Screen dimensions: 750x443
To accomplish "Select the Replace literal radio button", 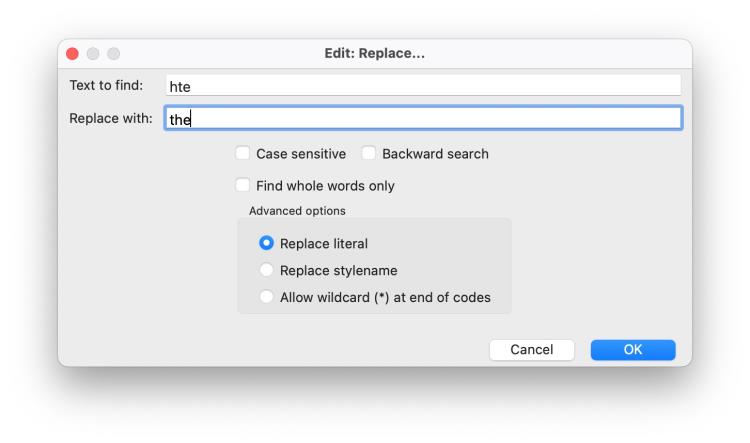I will tap(266, 243).
